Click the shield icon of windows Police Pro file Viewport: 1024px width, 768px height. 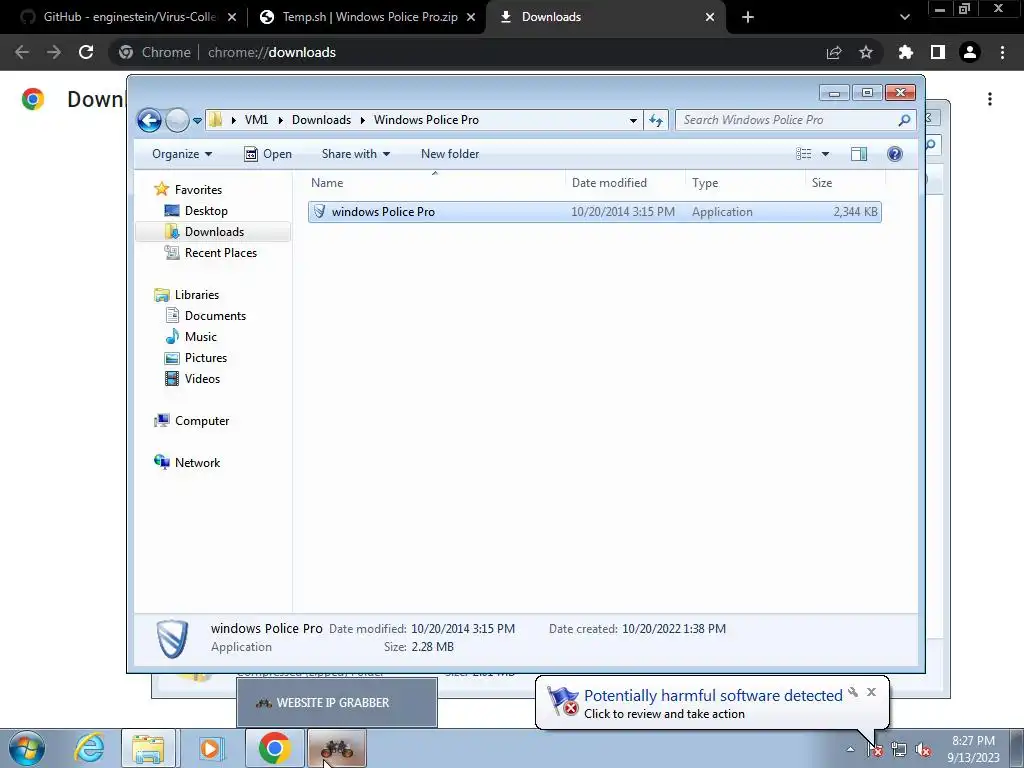[x=319, y=211]
